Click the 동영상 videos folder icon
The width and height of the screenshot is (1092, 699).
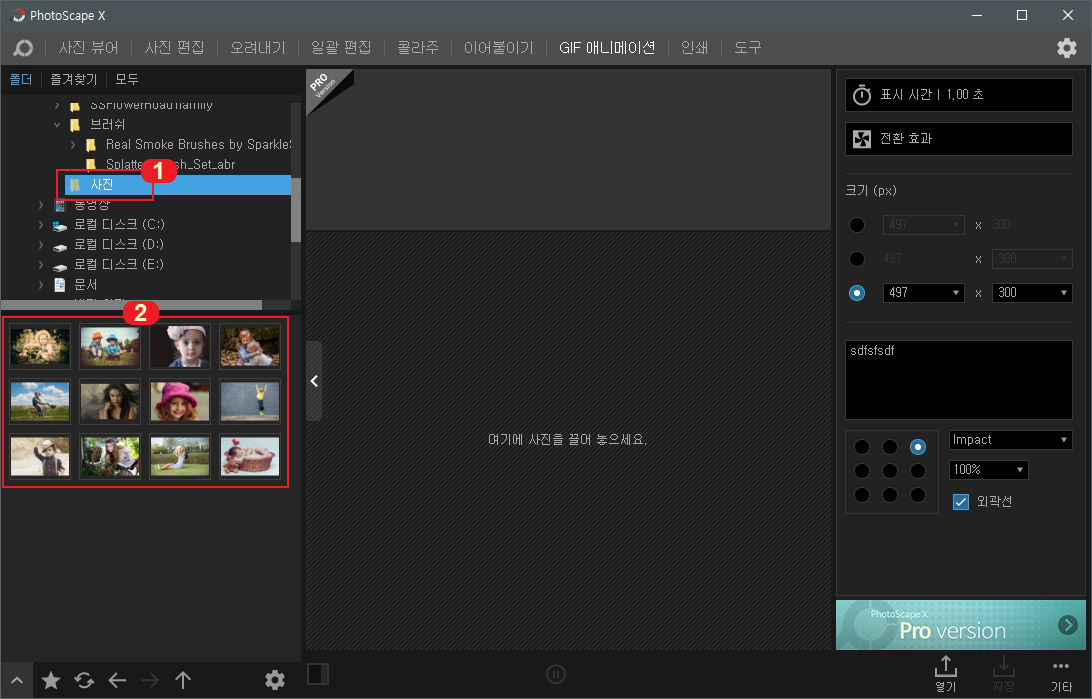[x=61, y=205]
